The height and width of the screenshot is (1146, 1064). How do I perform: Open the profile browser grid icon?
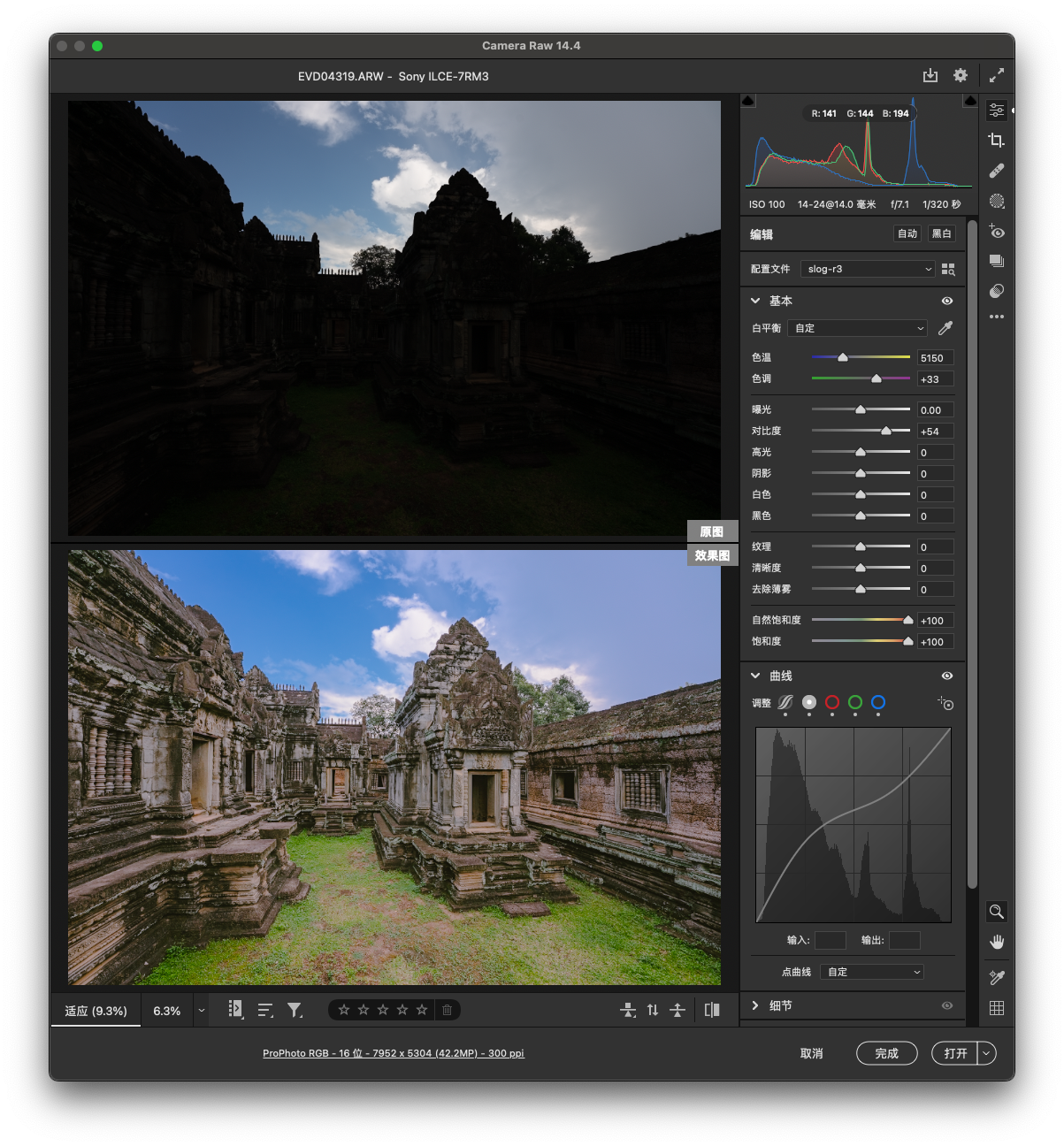click(948, 269)
